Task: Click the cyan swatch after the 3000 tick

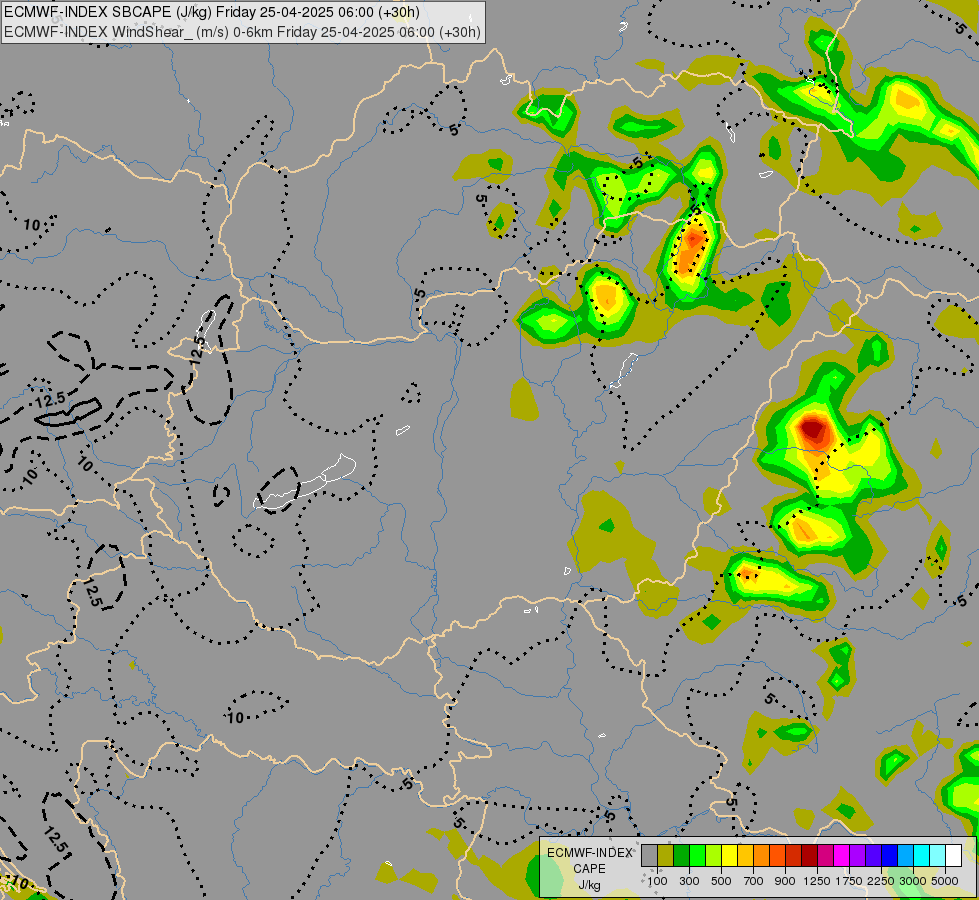Action: (x=922, y=856)
